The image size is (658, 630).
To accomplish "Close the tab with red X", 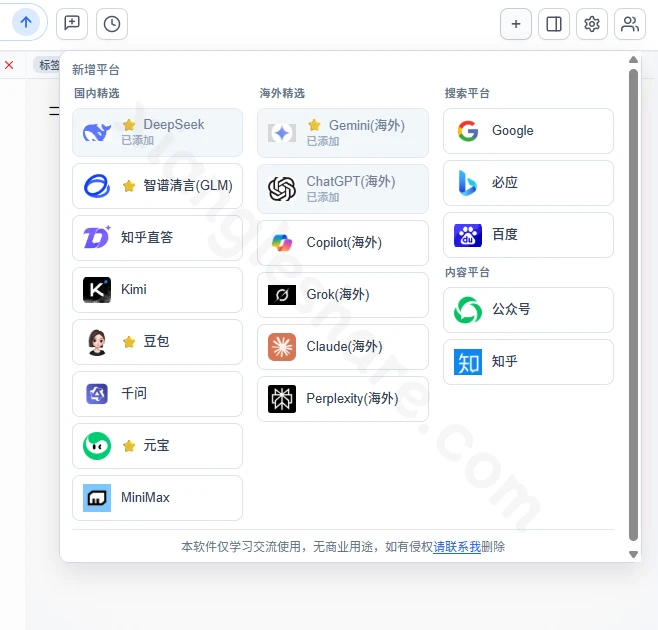I will (9, 65).
